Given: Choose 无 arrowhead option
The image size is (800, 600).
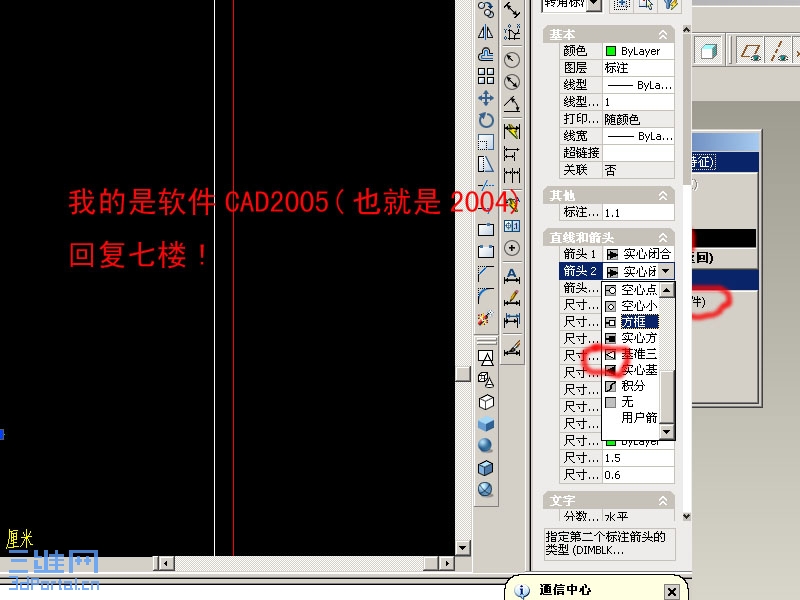Looking at the screenshot, I should (631, 402).
